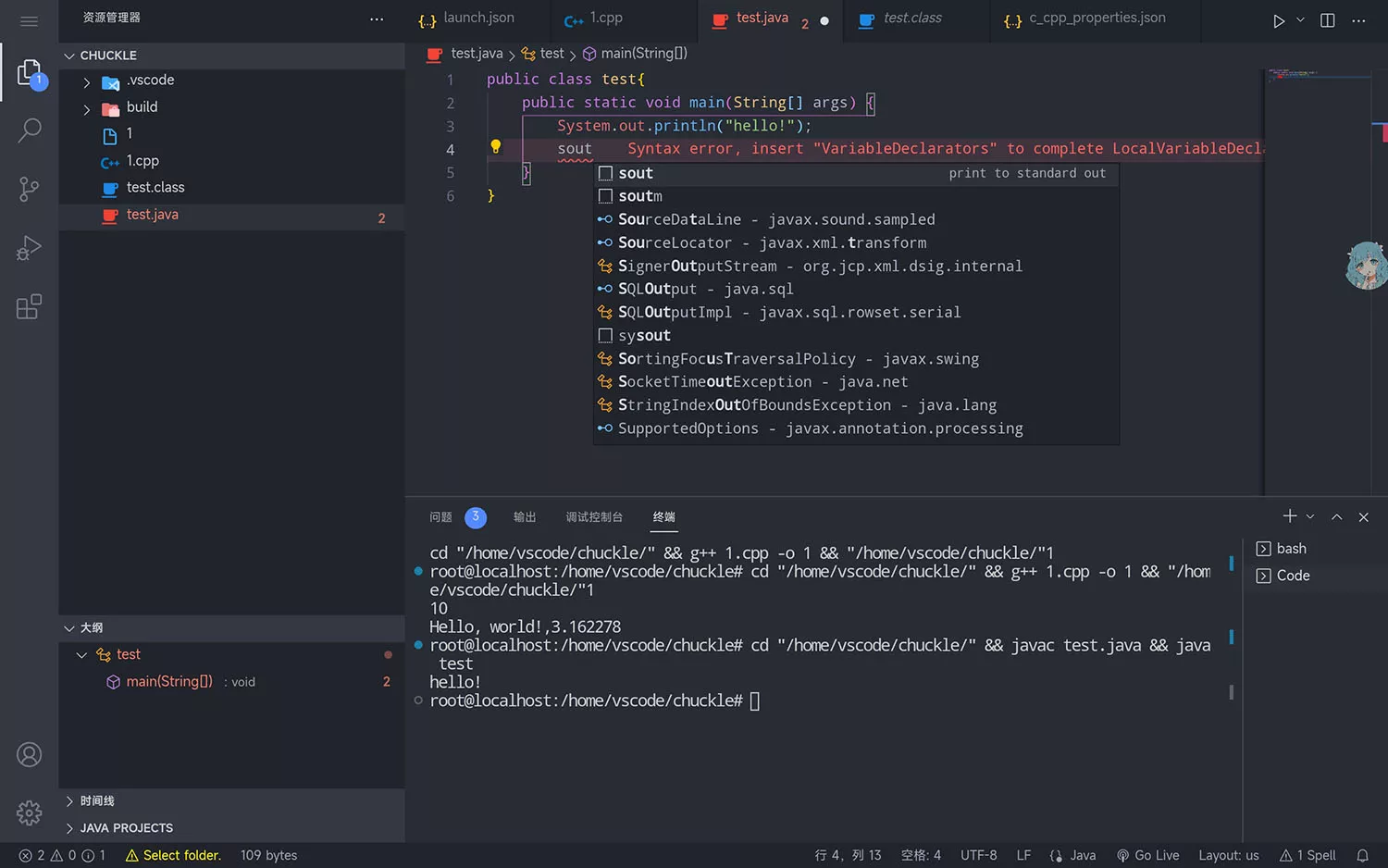The width and height of the screenshot is (1388, 868).
Task: Choose SQLOutputImpl suggestion
Action: coord(856,313)
